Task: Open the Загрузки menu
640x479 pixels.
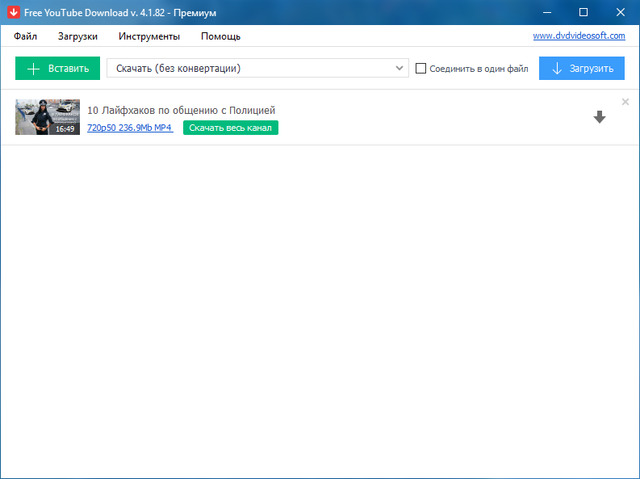Action: click(x=77, y=36)
